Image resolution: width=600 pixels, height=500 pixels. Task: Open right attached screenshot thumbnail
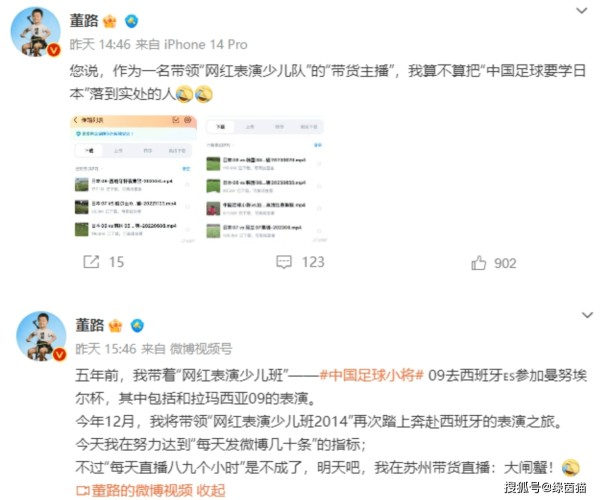pos(265,179)
